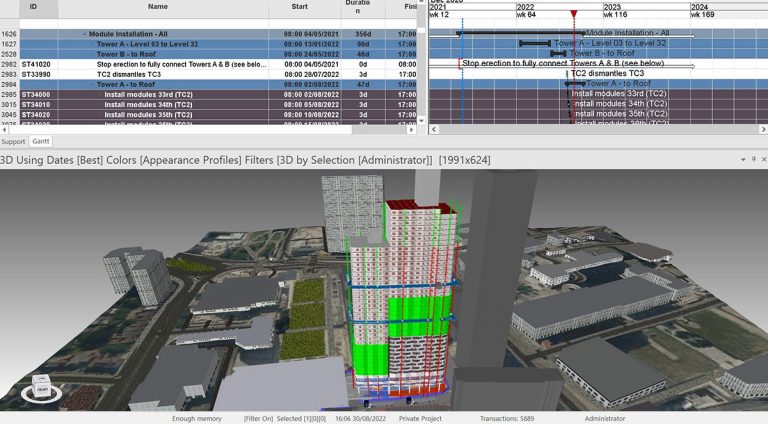Image resolution: width=768 pixels, height=424 pixels.
Task: Click the 356d duration cell
Action: 363,34
